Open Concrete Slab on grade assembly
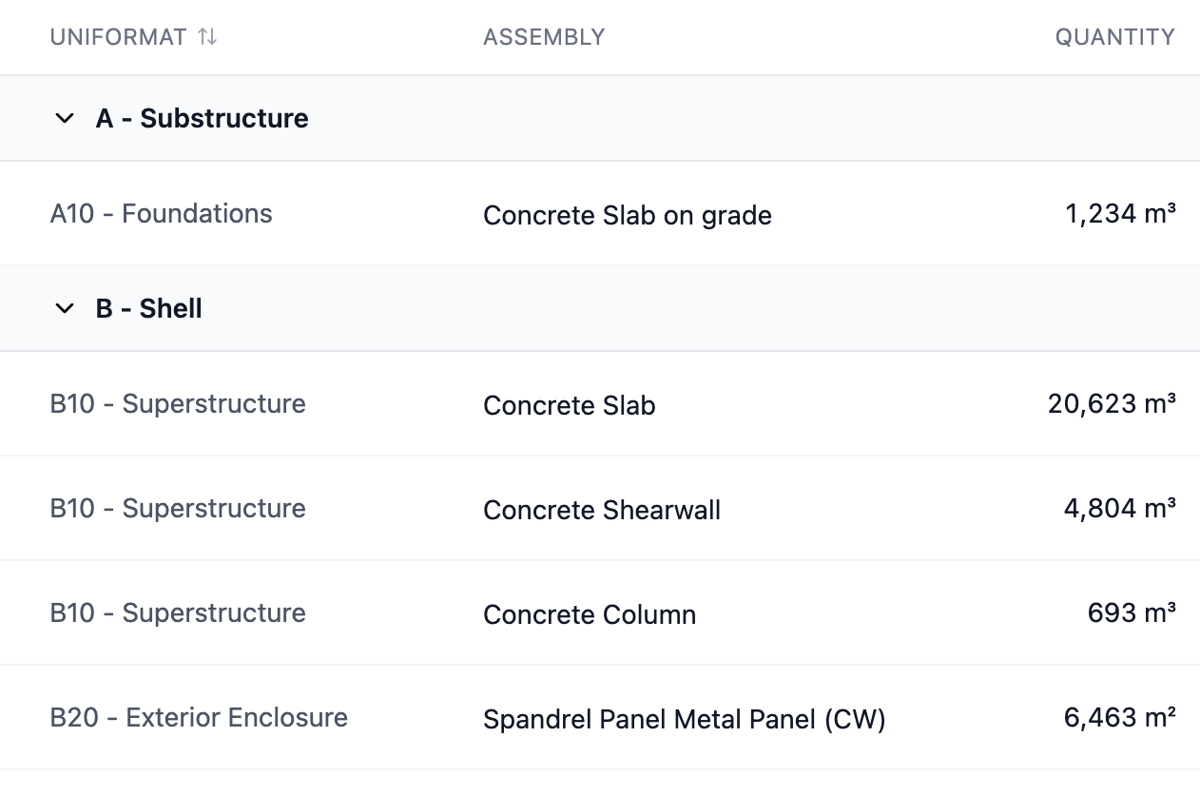 tap(627, 215)
